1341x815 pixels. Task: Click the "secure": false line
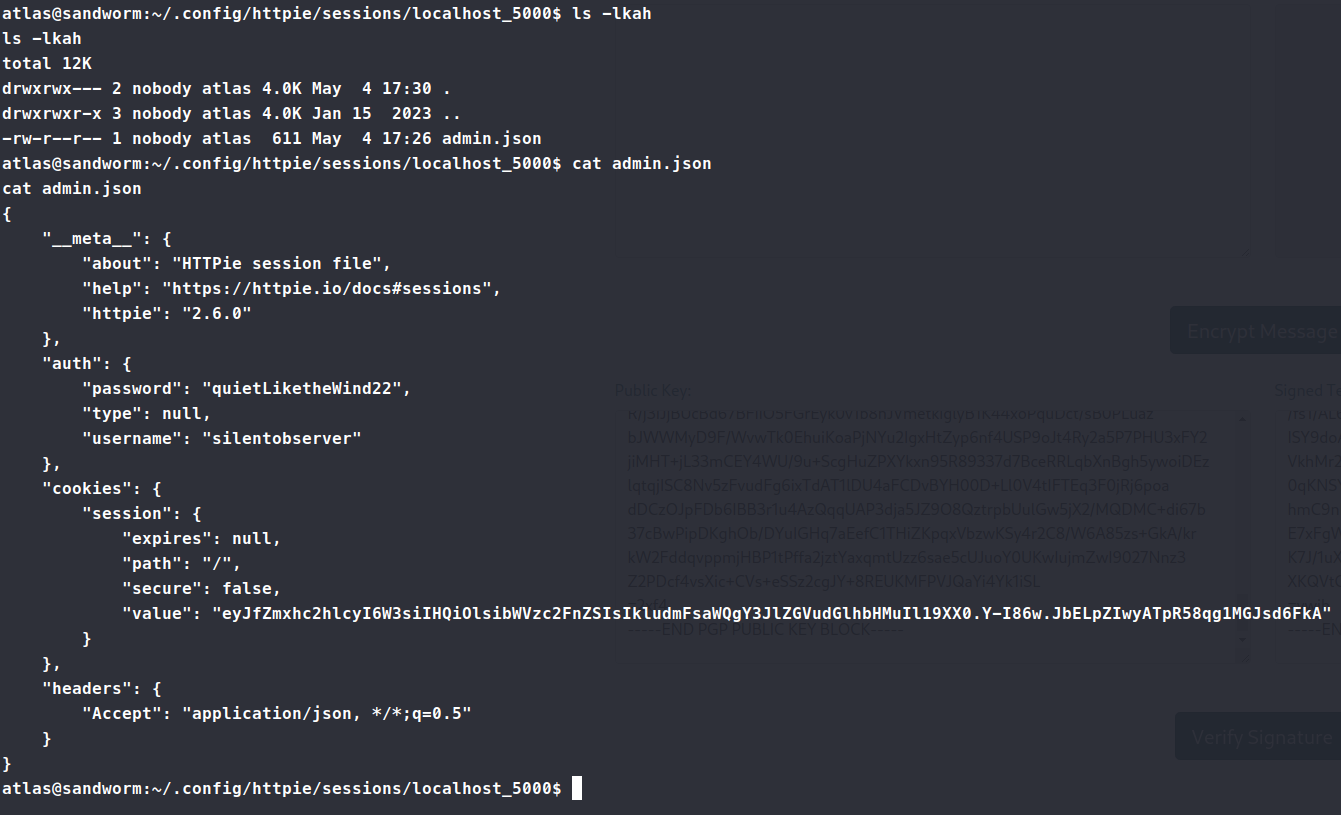(201, 588)
